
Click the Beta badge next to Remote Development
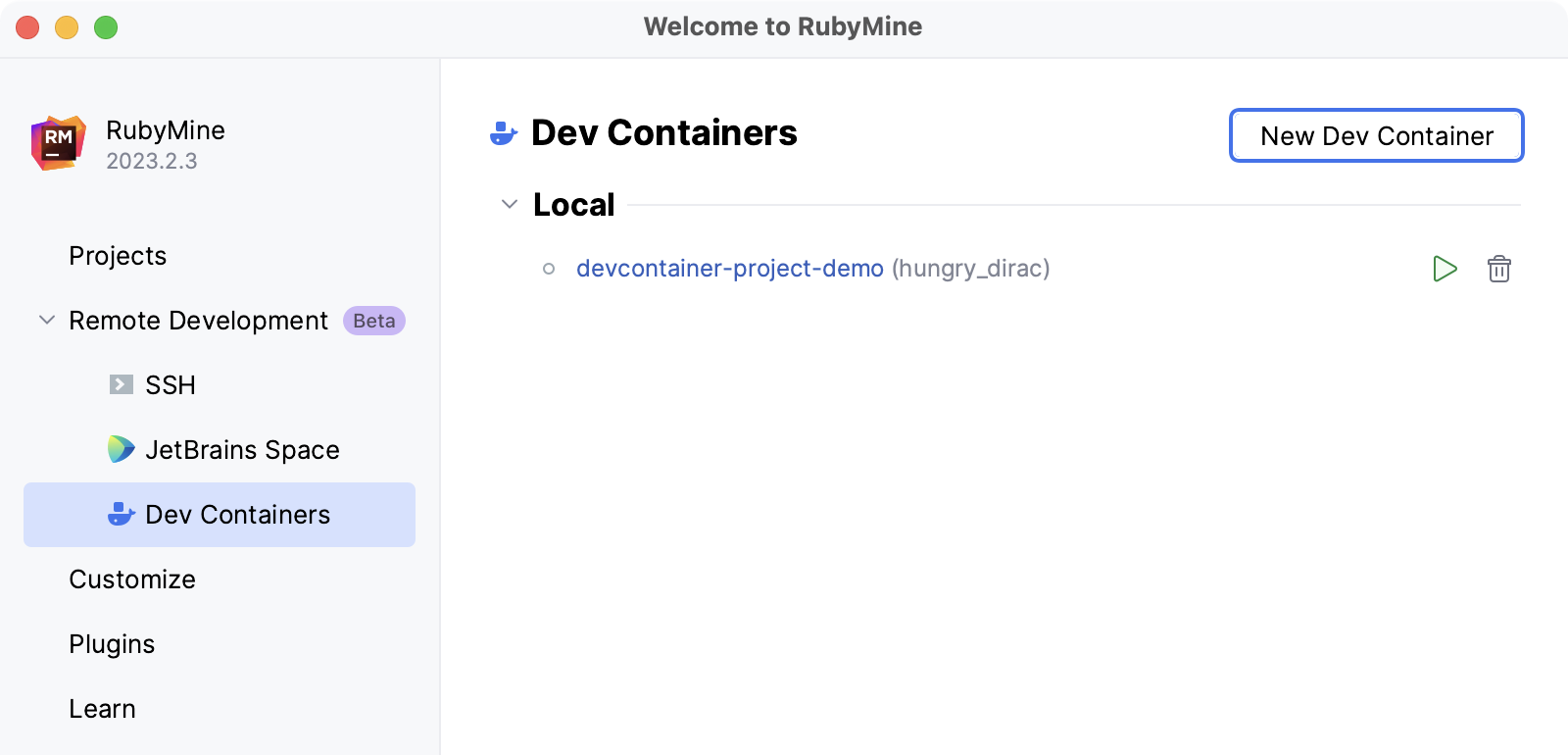coord(374,321)
